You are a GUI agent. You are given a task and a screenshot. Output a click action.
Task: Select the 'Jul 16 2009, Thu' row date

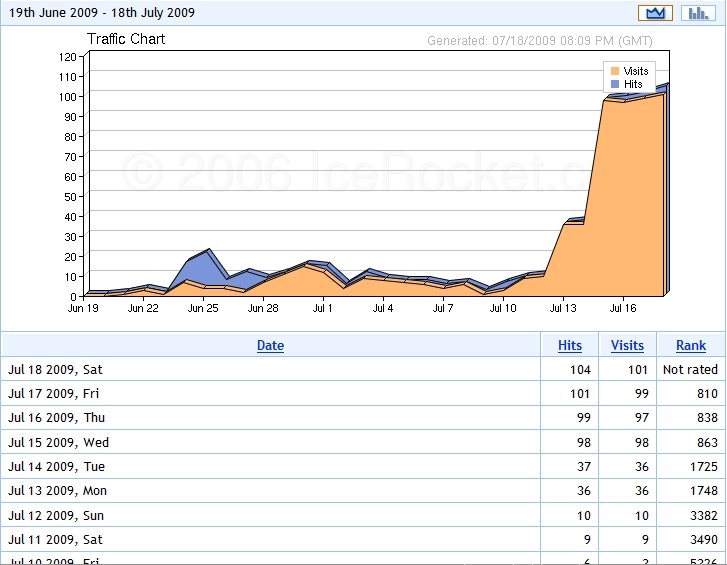(57, 418)
